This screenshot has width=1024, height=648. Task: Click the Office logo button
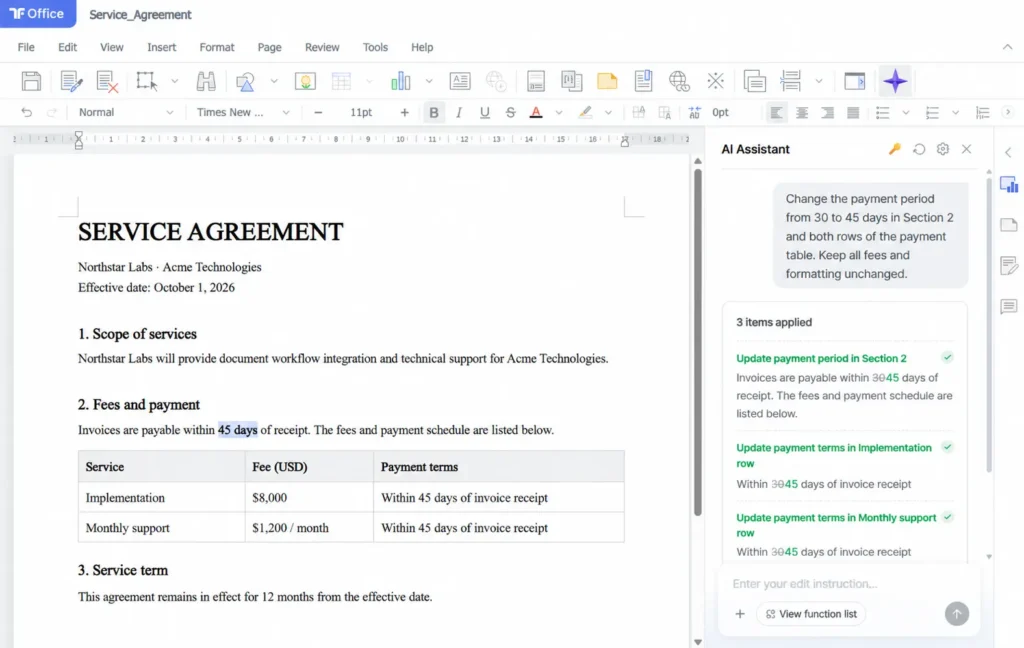37,14
